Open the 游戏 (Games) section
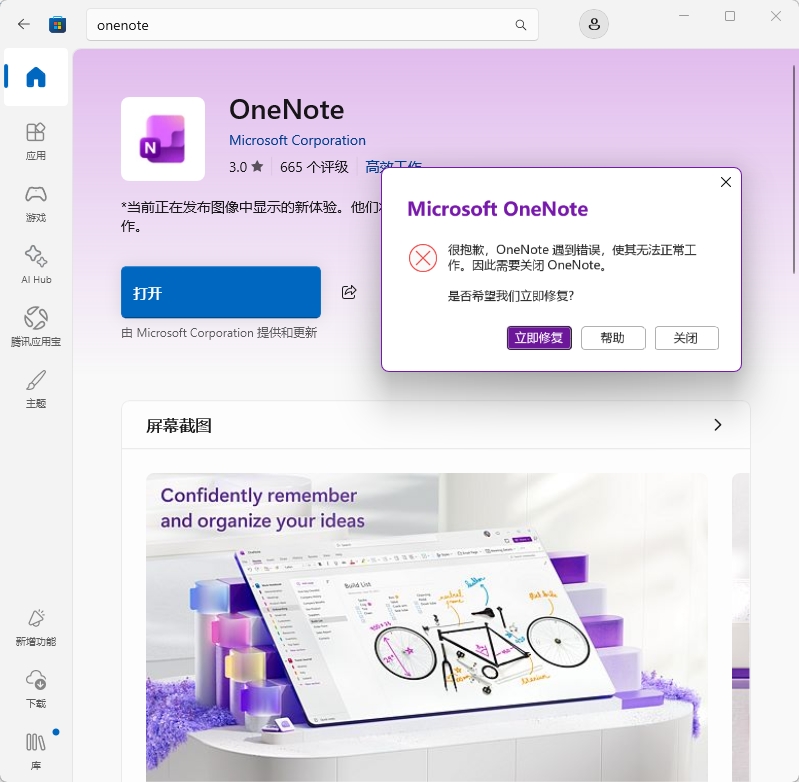Image resolution: width=799 pixels, height=782 pixels. pos(36,203)
